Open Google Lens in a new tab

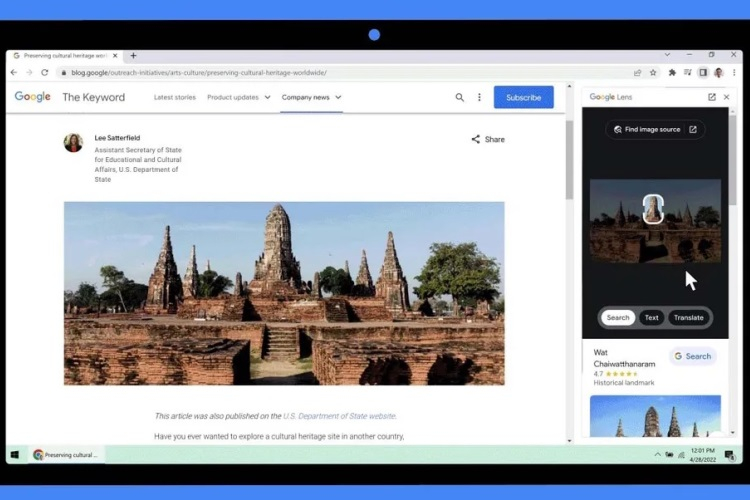click(x=712, y=97)
